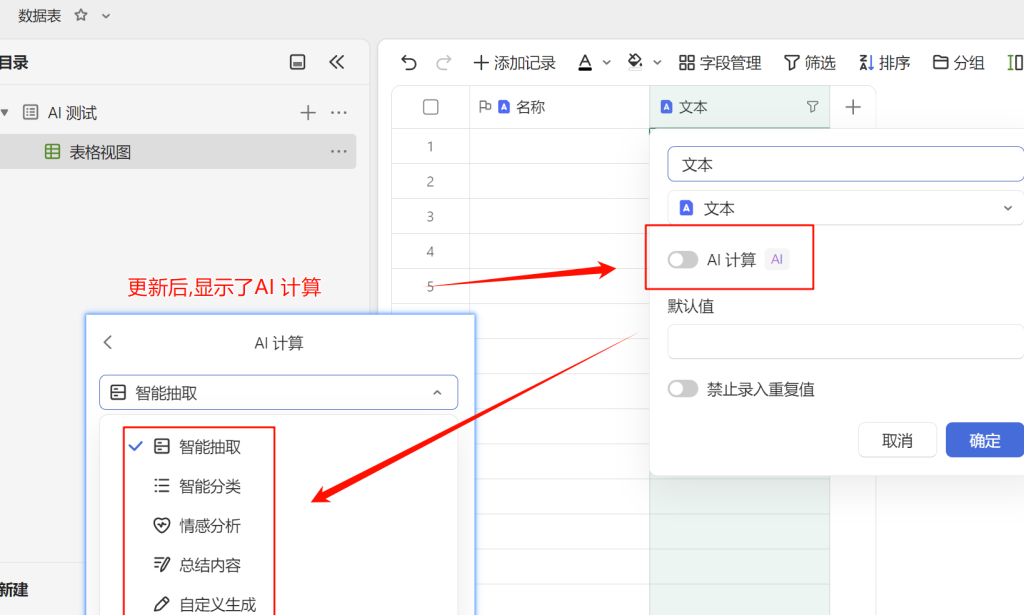Open the dropdown arrow next to 数据表 title
1024x615 pixels.
(x=106, y=16)
